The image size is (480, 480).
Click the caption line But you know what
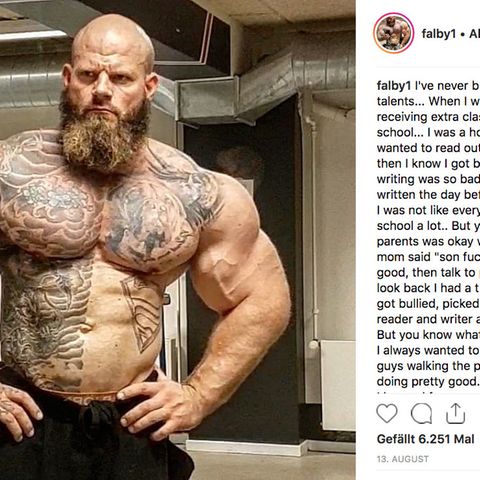click(428, 335)
